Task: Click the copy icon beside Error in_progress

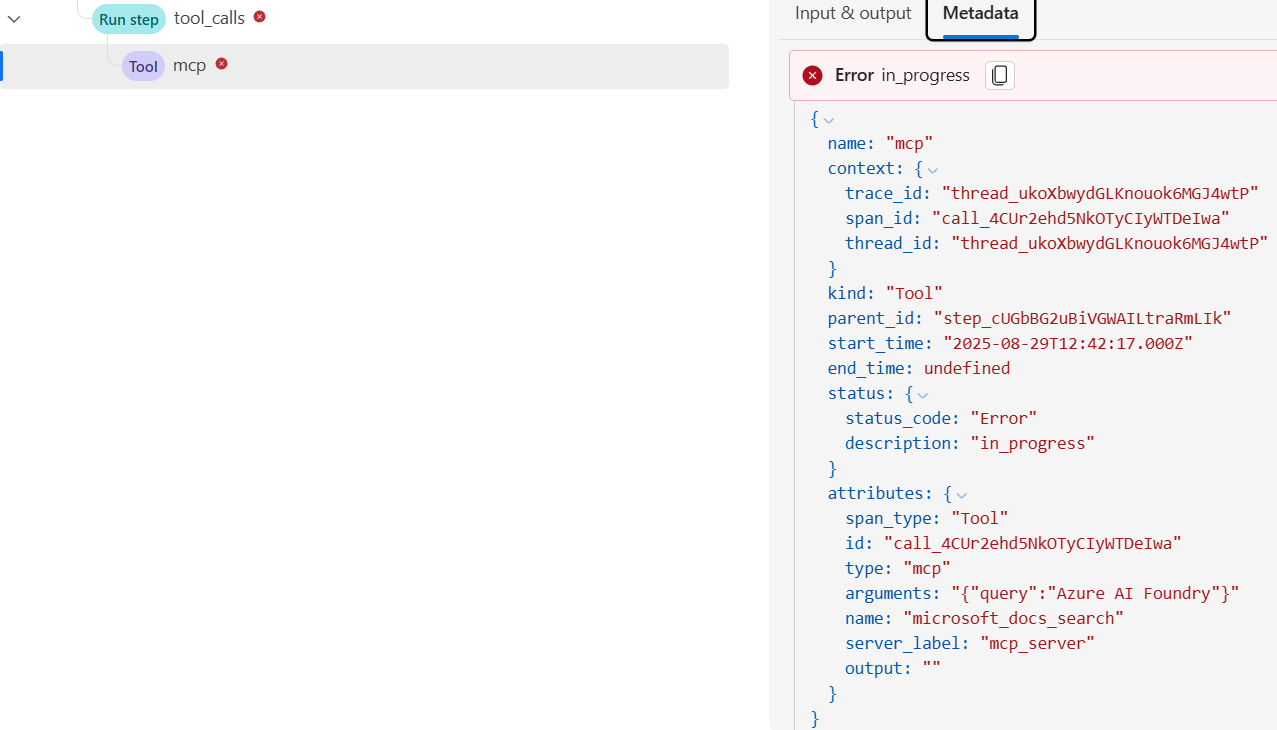Action: point(999,76)
